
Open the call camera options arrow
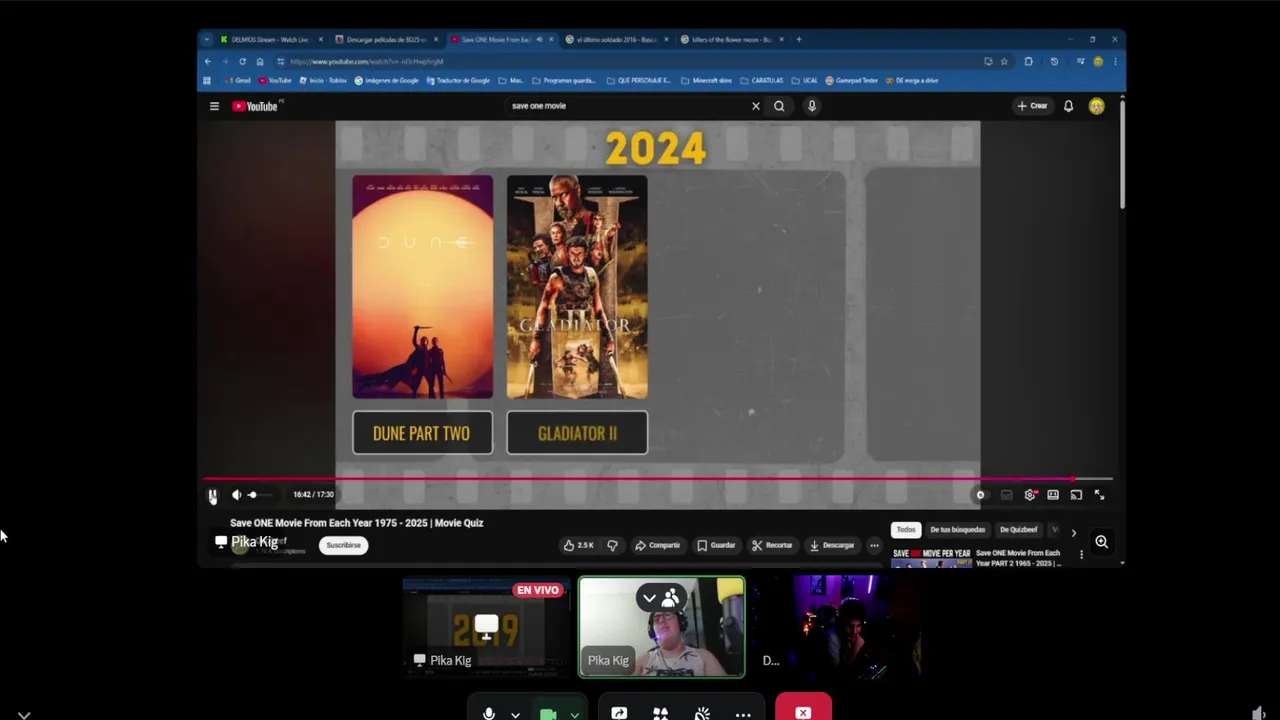574,714
